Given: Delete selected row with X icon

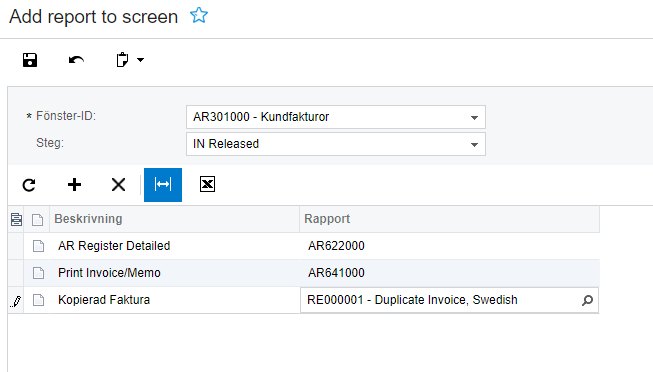Looking at the screenshot, I should tap(118, 185).
